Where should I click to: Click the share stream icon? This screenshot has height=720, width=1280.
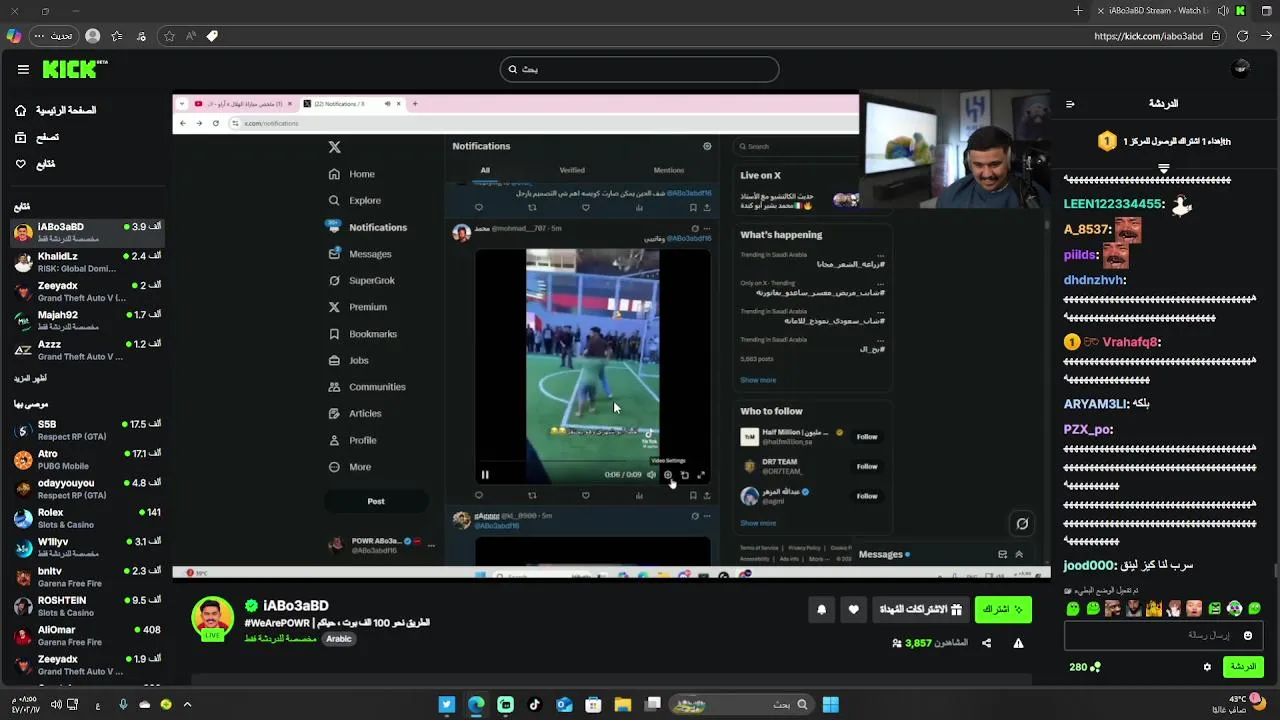click(x=986, y=643)
